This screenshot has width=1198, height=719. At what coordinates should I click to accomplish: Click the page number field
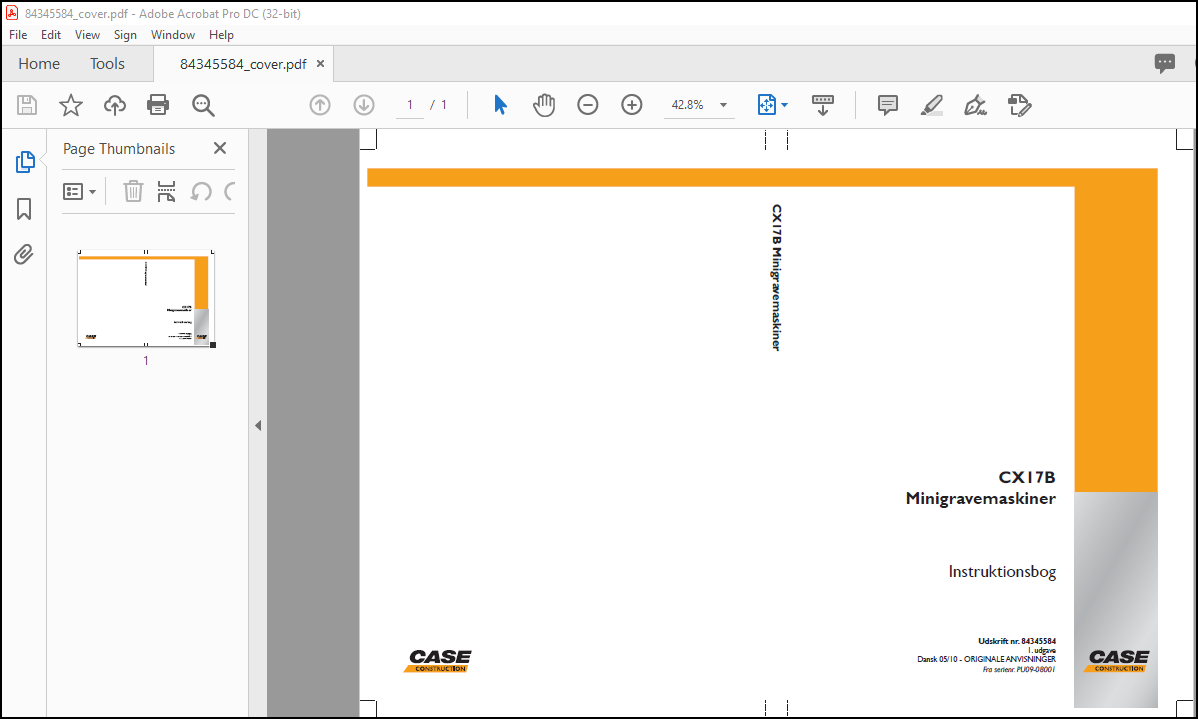[x=410, y=105]
